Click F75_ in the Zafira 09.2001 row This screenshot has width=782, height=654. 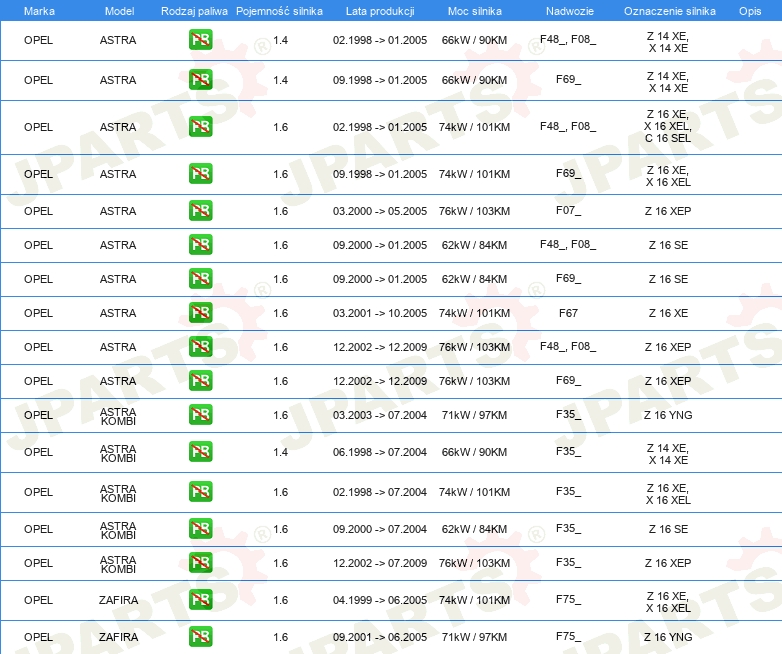568,636
